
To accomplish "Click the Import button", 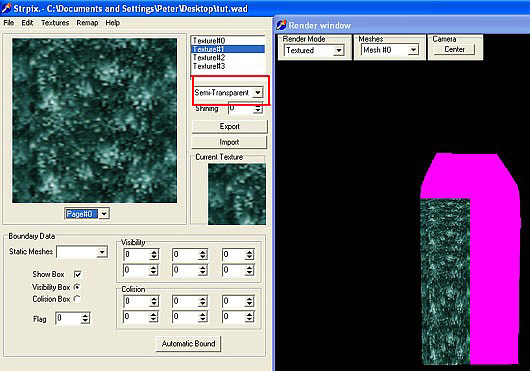I will tap(230, 142).
